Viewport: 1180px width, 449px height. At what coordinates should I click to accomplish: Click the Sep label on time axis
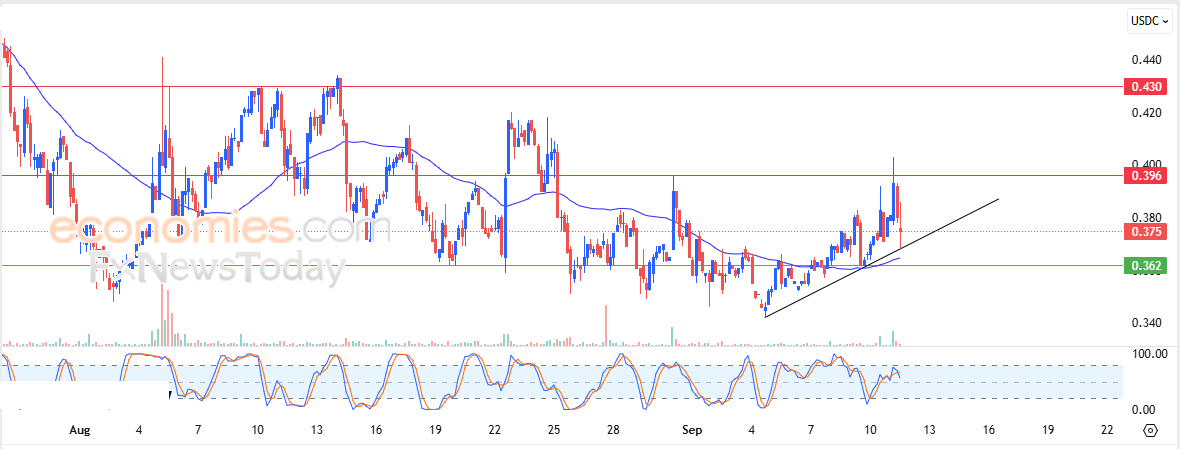[692, 430]
